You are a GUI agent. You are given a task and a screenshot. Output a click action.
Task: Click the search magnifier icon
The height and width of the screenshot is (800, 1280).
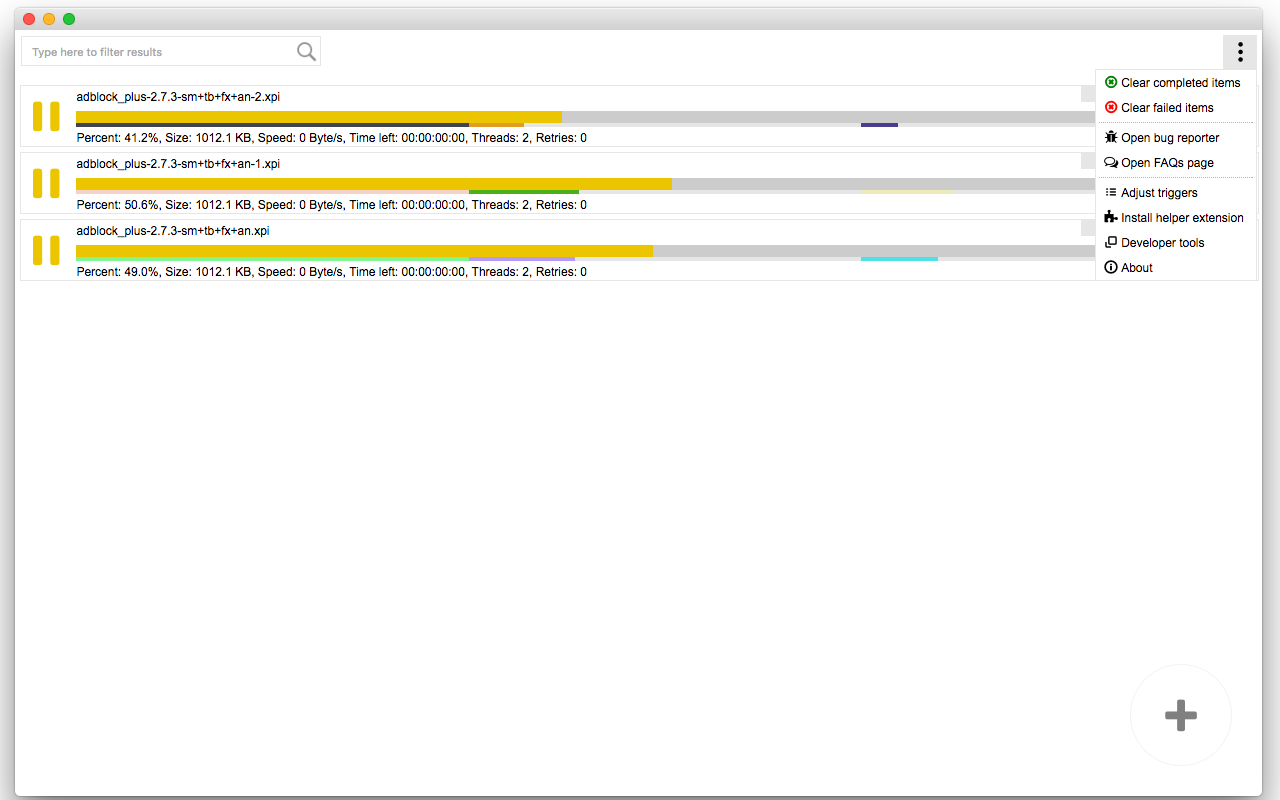306,51
